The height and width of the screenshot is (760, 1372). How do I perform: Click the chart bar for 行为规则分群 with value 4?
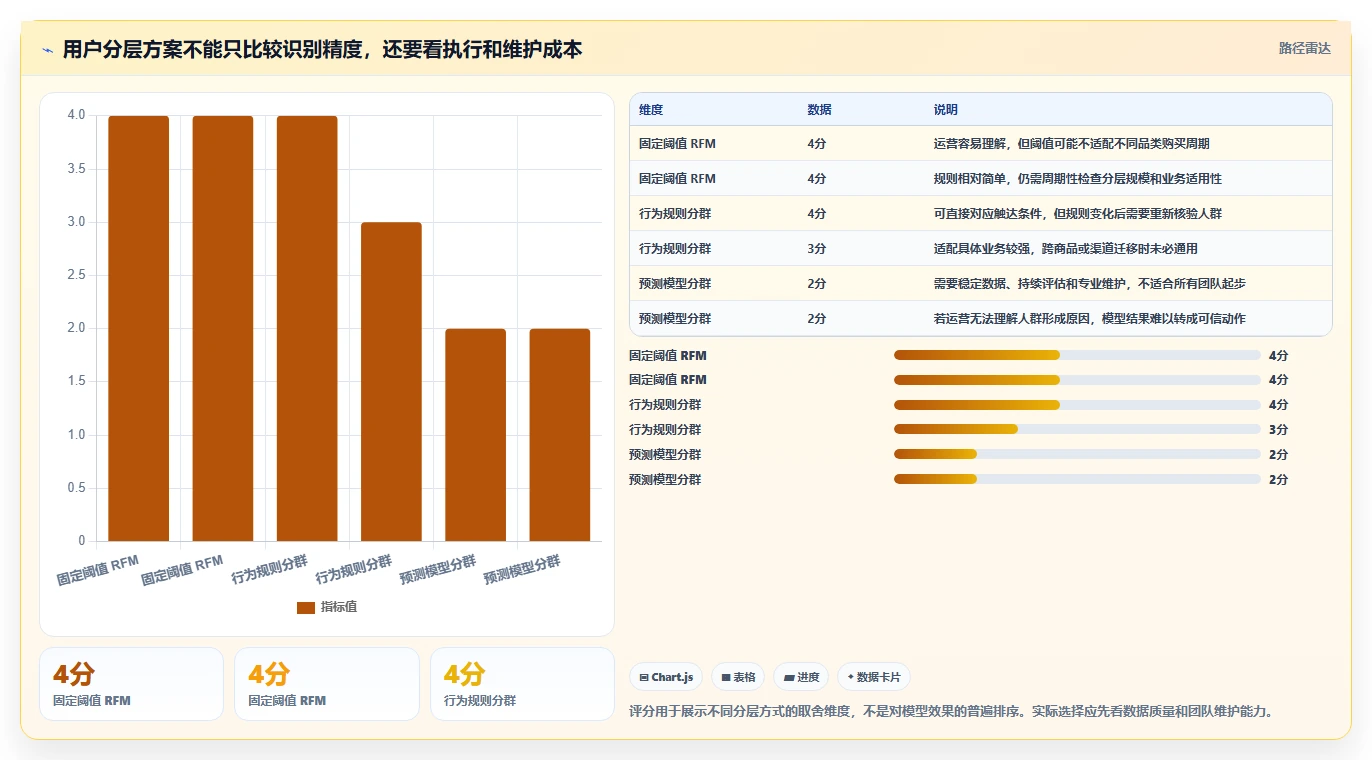[307, 329]
